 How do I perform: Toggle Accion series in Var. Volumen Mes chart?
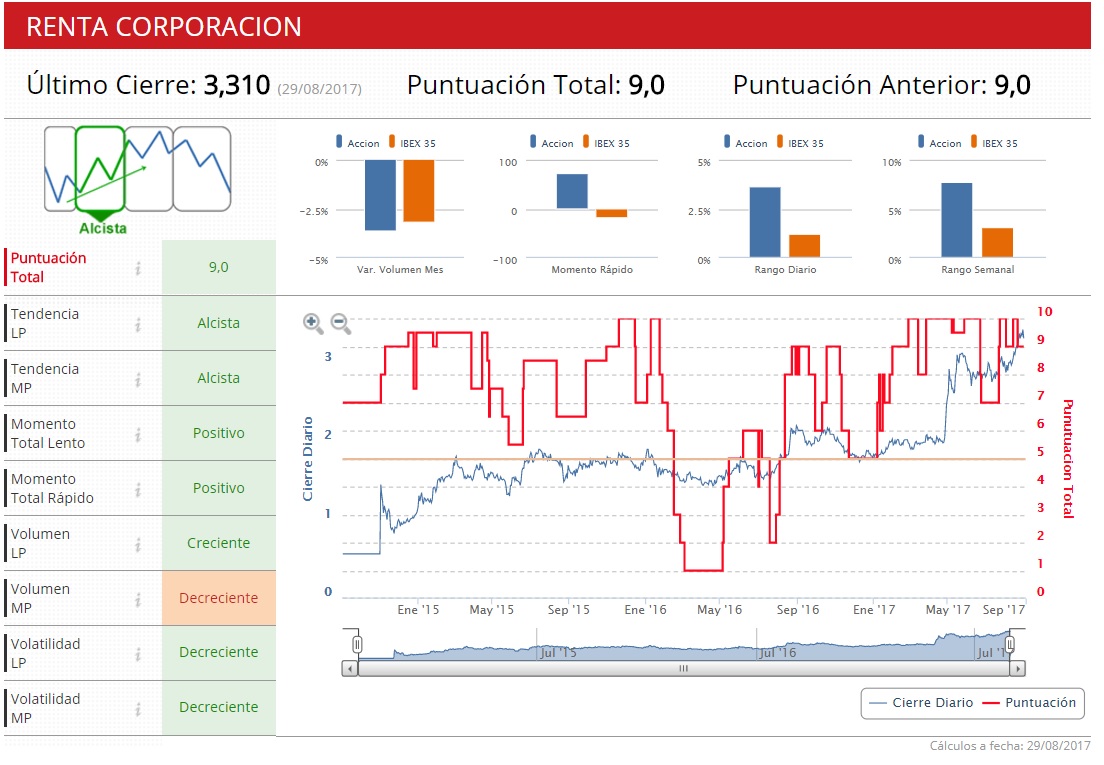coord(358,143)
